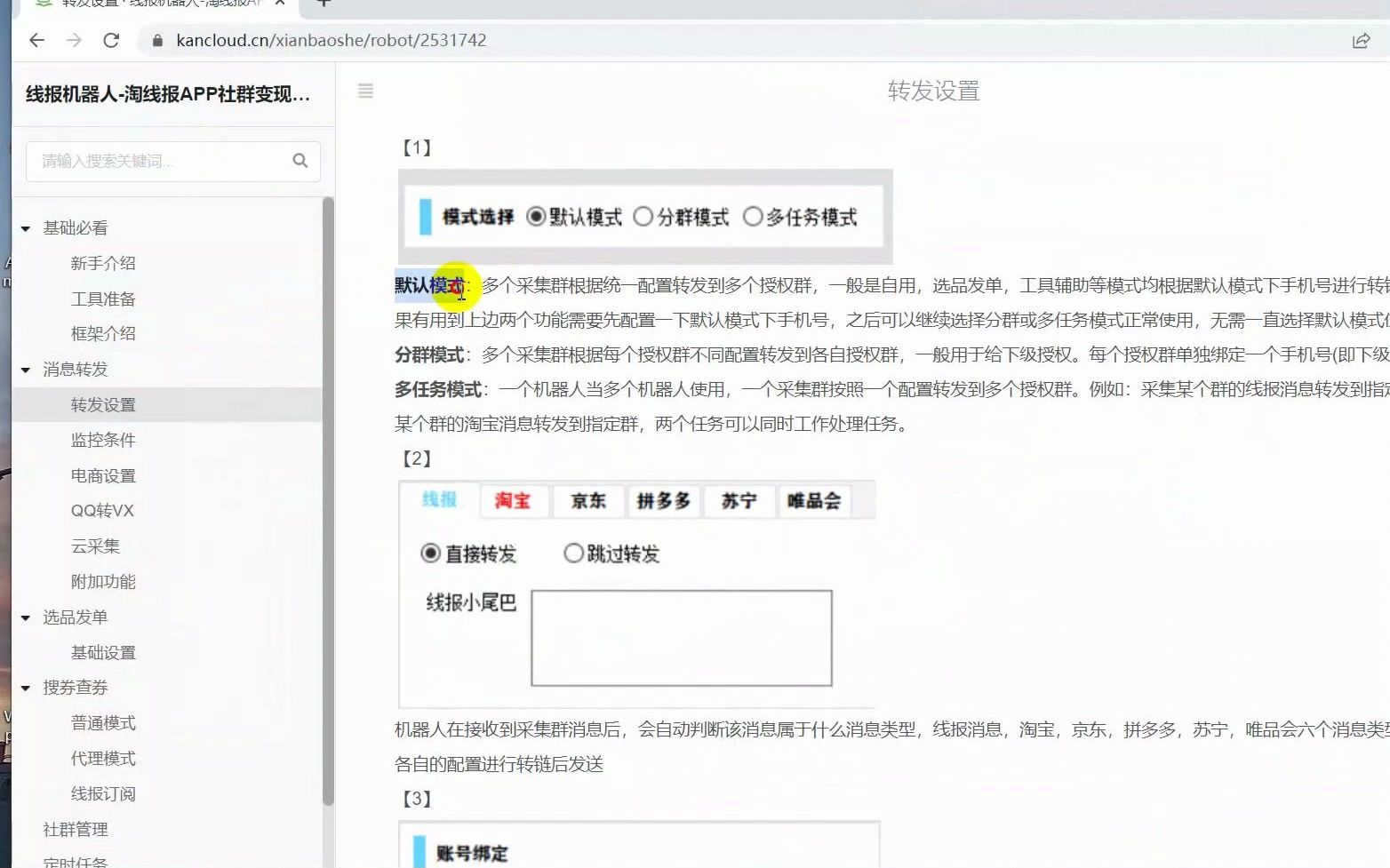Switch to the 唯品会 tab
The height and width of the screenshot is (868, 1390).
click(814, 501)
